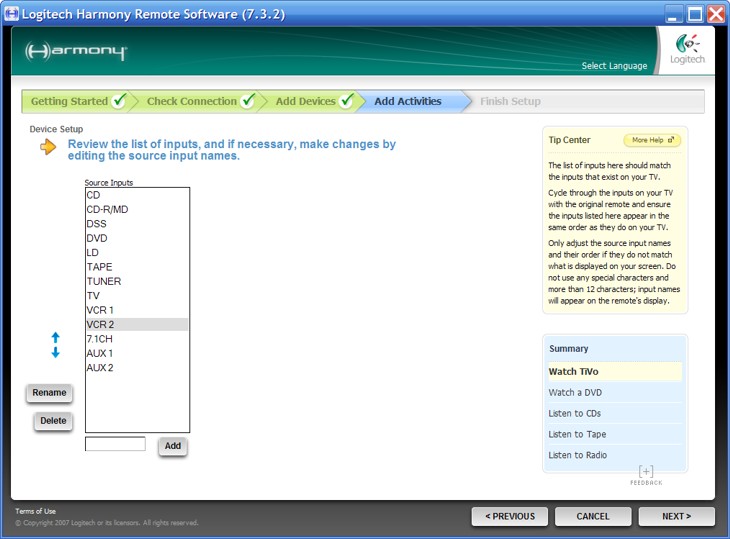Click the app icon in title bar
This screenshot has height=539, width=730.
tap(11, 13)
